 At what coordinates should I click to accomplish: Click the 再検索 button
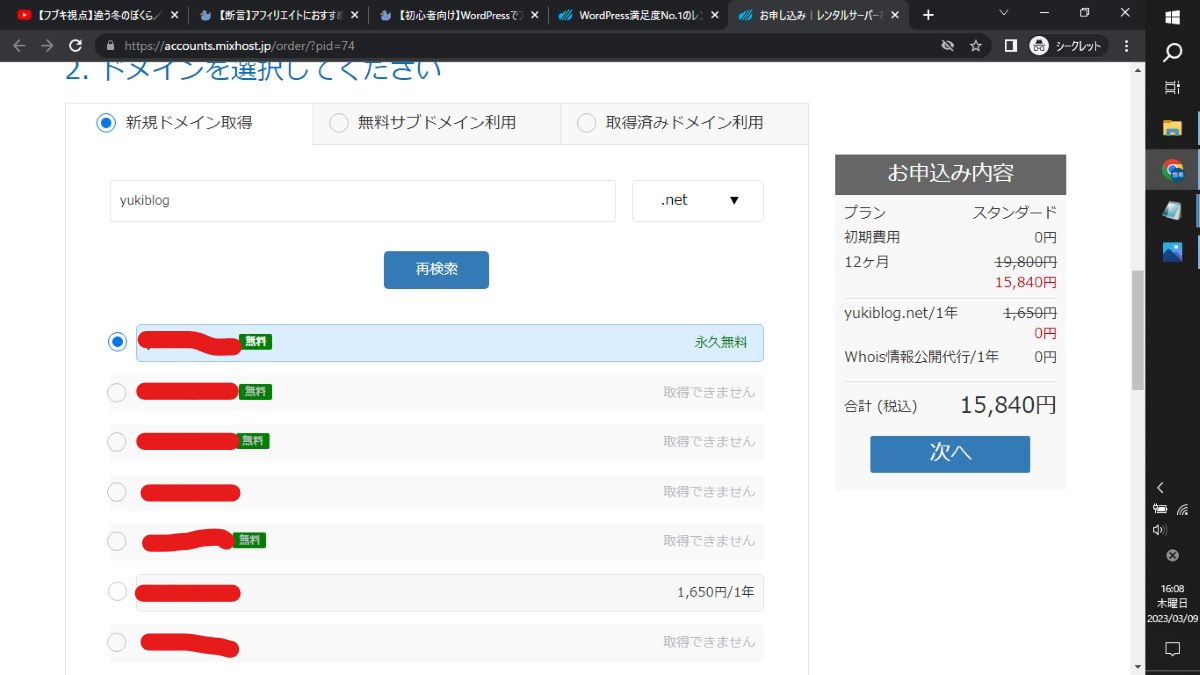[436, 270]
